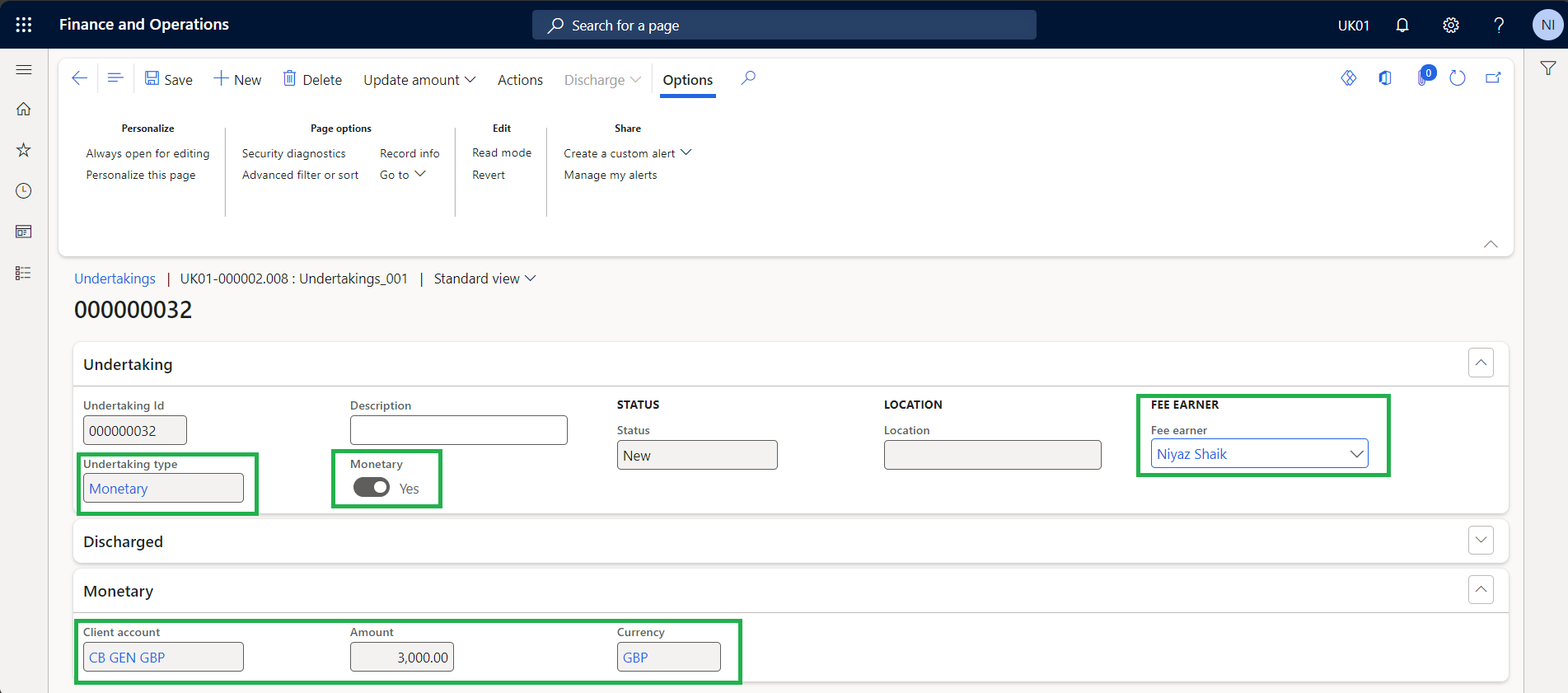The height and width of the screenshot is (693, 1568).
Task: Open the app launcher waffle icon
Action: 24,25
